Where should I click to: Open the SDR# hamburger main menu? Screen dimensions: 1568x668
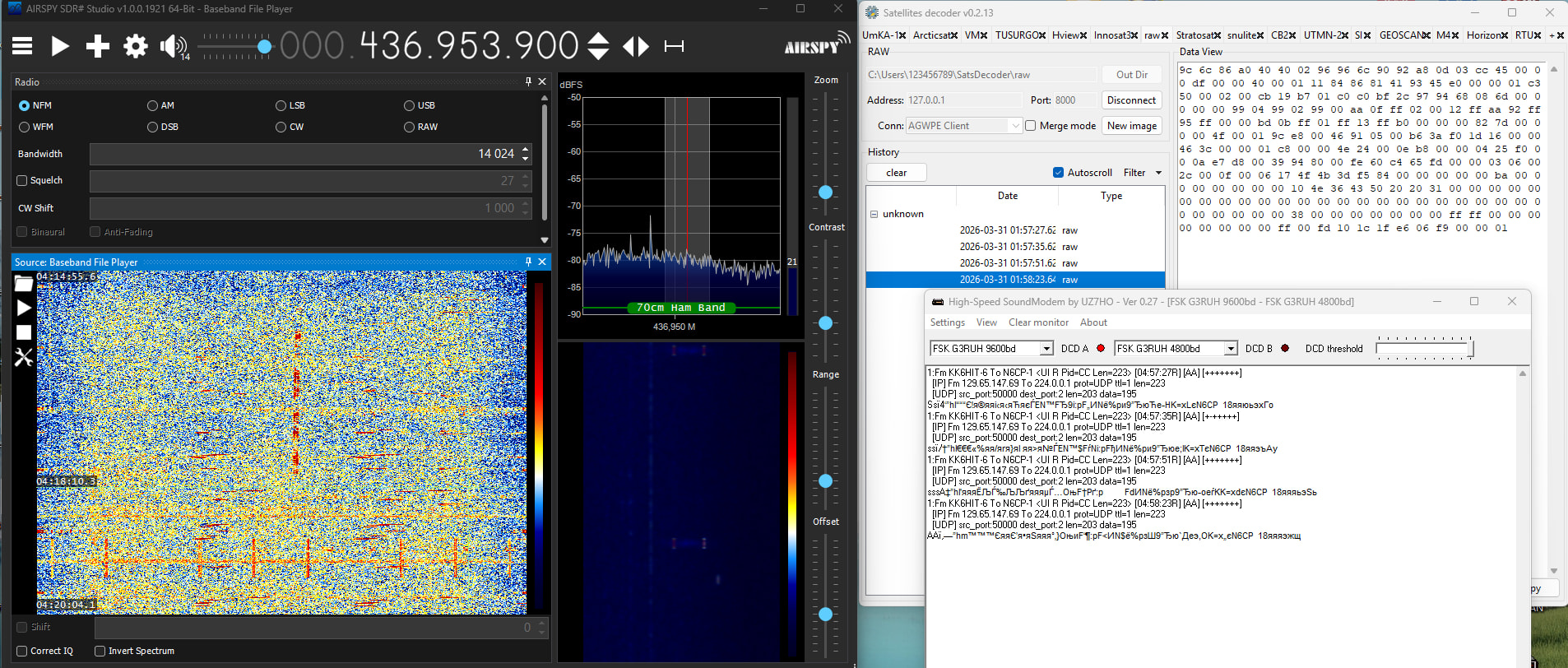point(22,46)
